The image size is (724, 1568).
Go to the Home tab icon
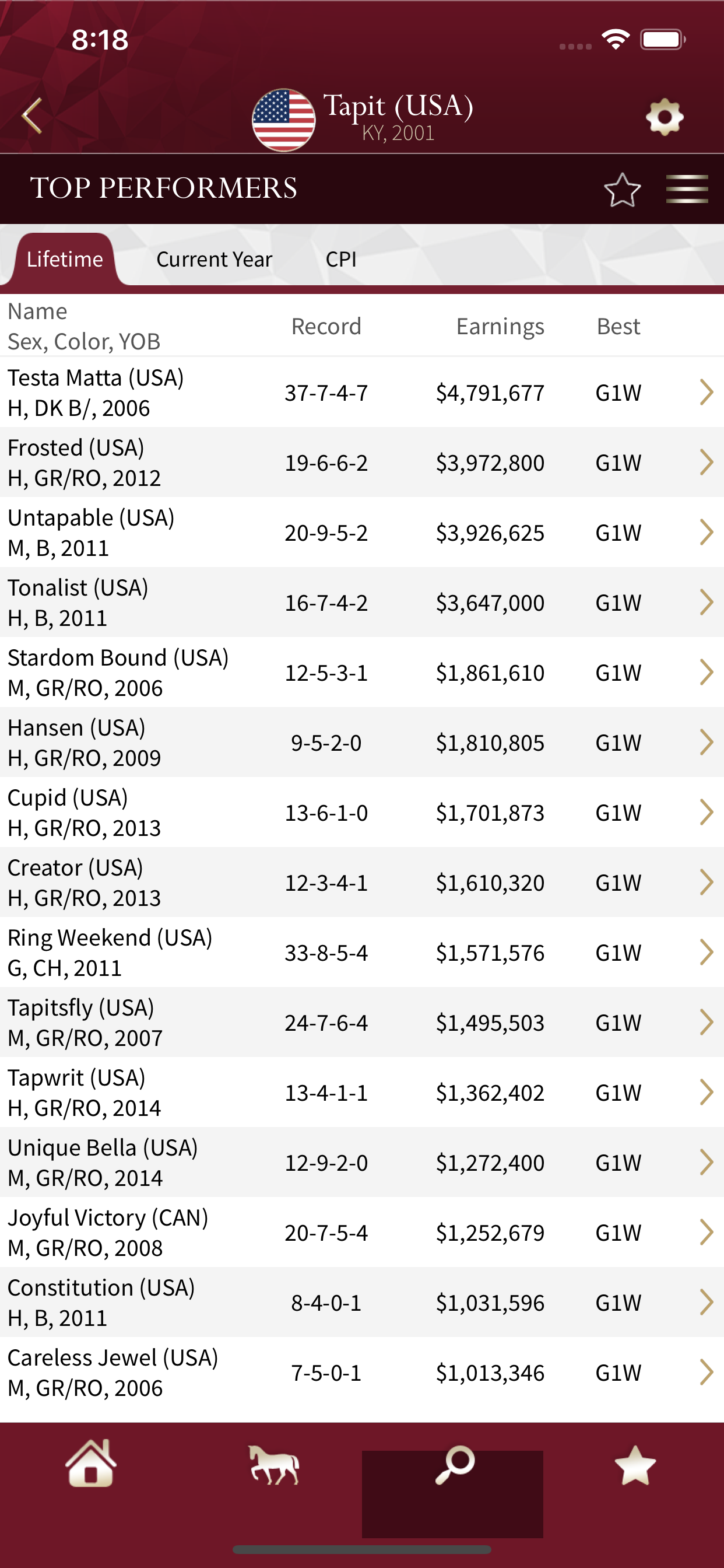click(92, 1464)
